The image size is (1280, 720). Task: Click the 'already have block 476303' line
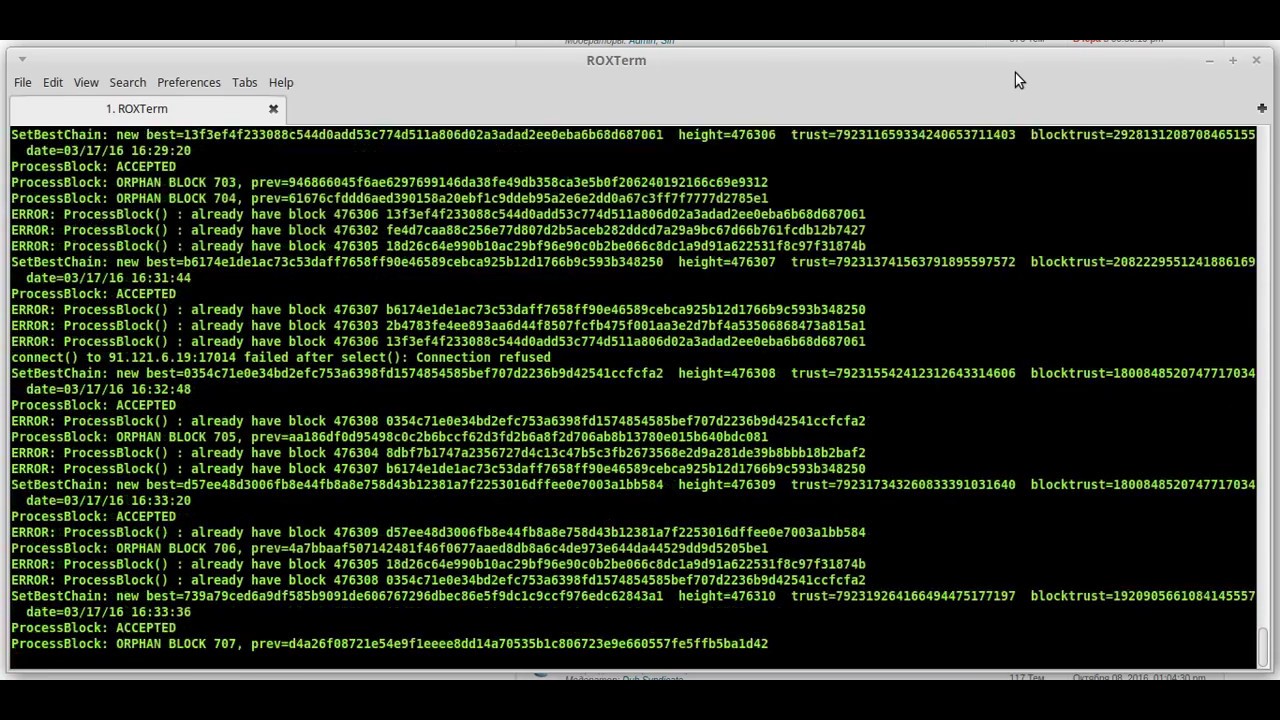point(438,325)
